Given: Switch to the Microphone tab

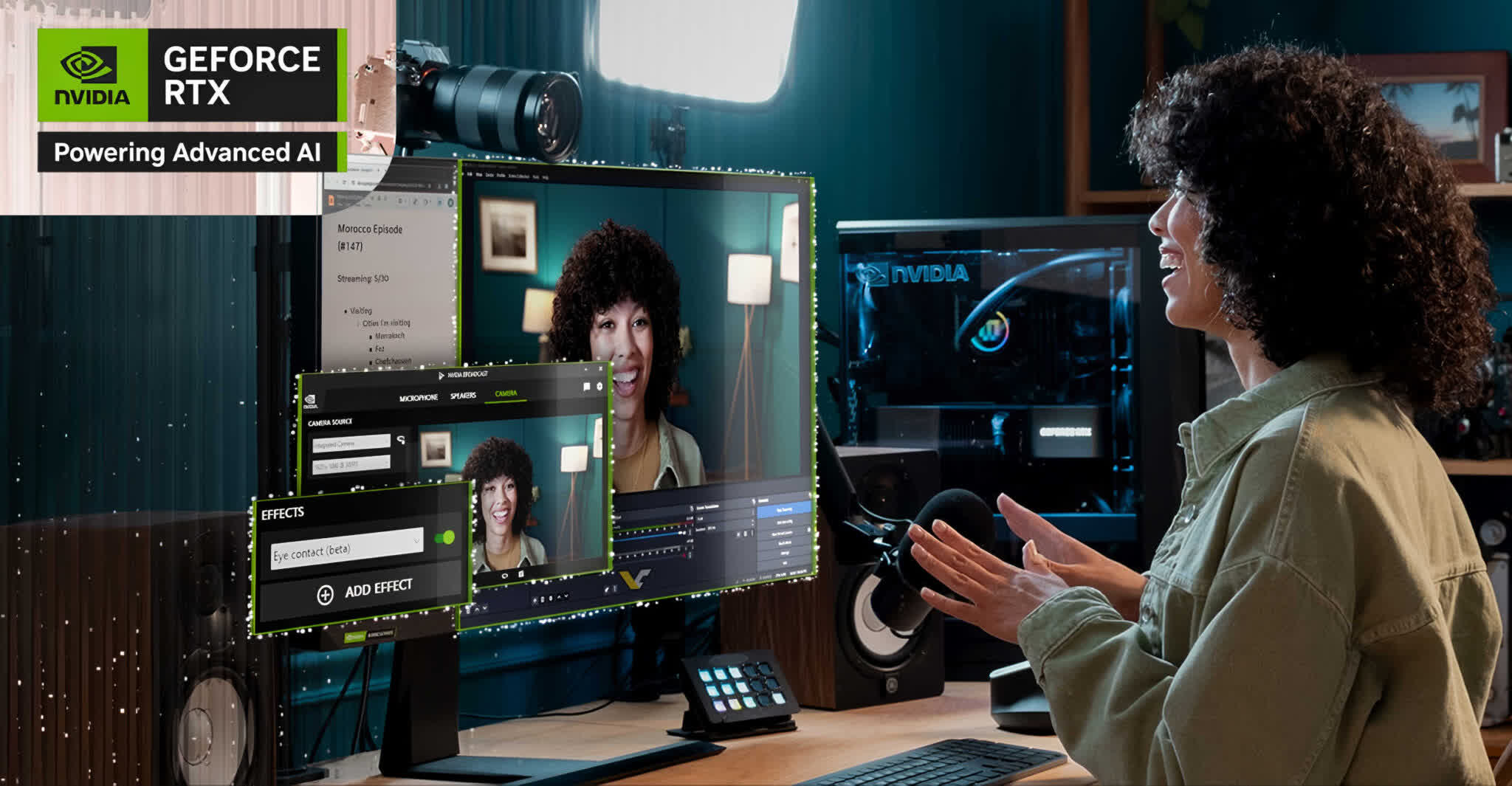Looking at the screenshot, I should [419, 398].
